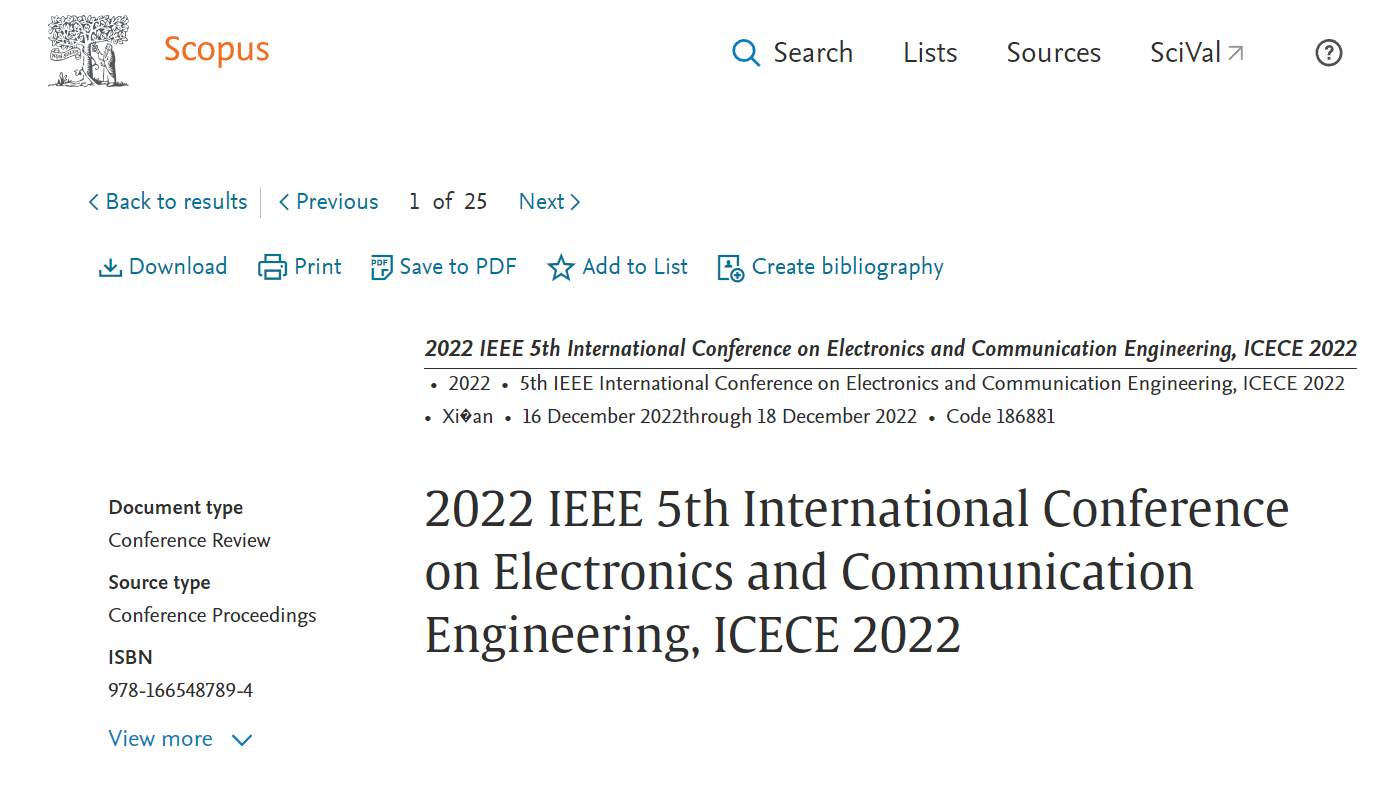Click the printer icon

click(x=272, y=267)
